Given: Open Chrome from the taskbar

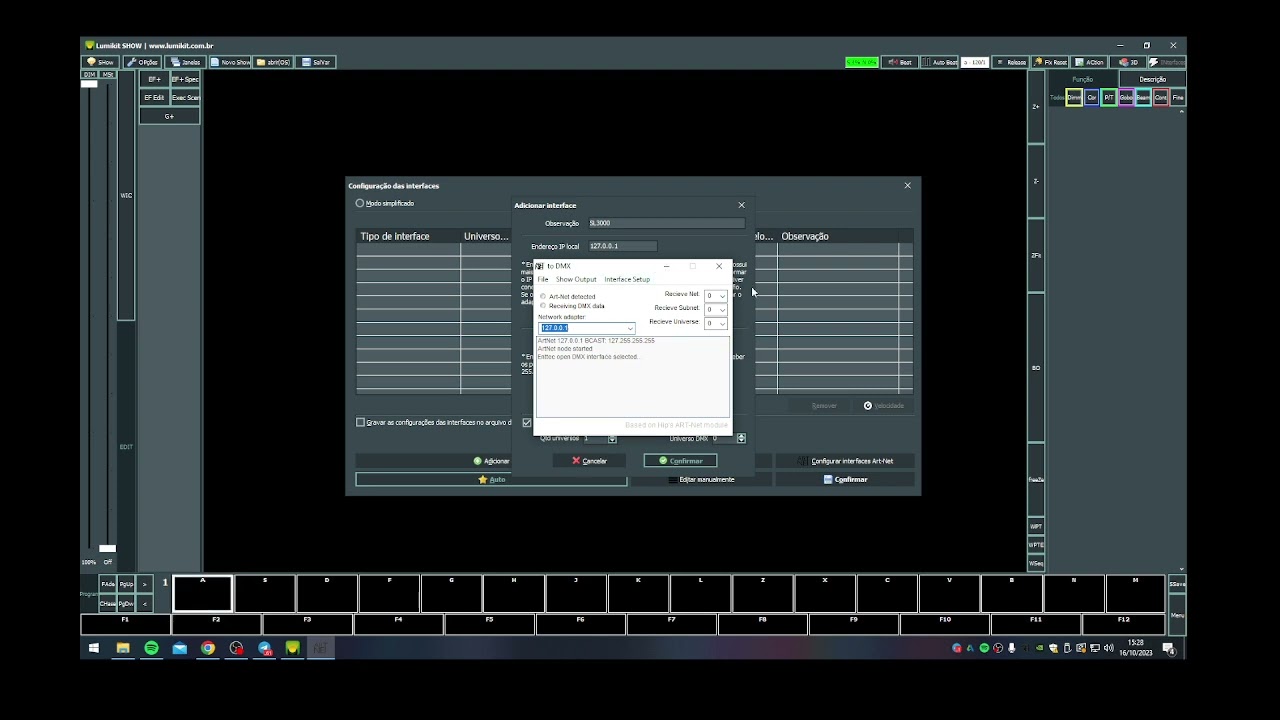Looking at the screenshot, I should [208, 648].
